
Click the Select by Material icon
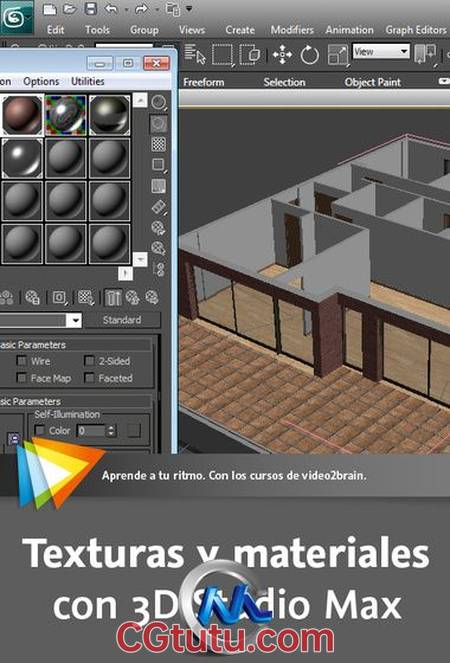click(x=159, y=248)
